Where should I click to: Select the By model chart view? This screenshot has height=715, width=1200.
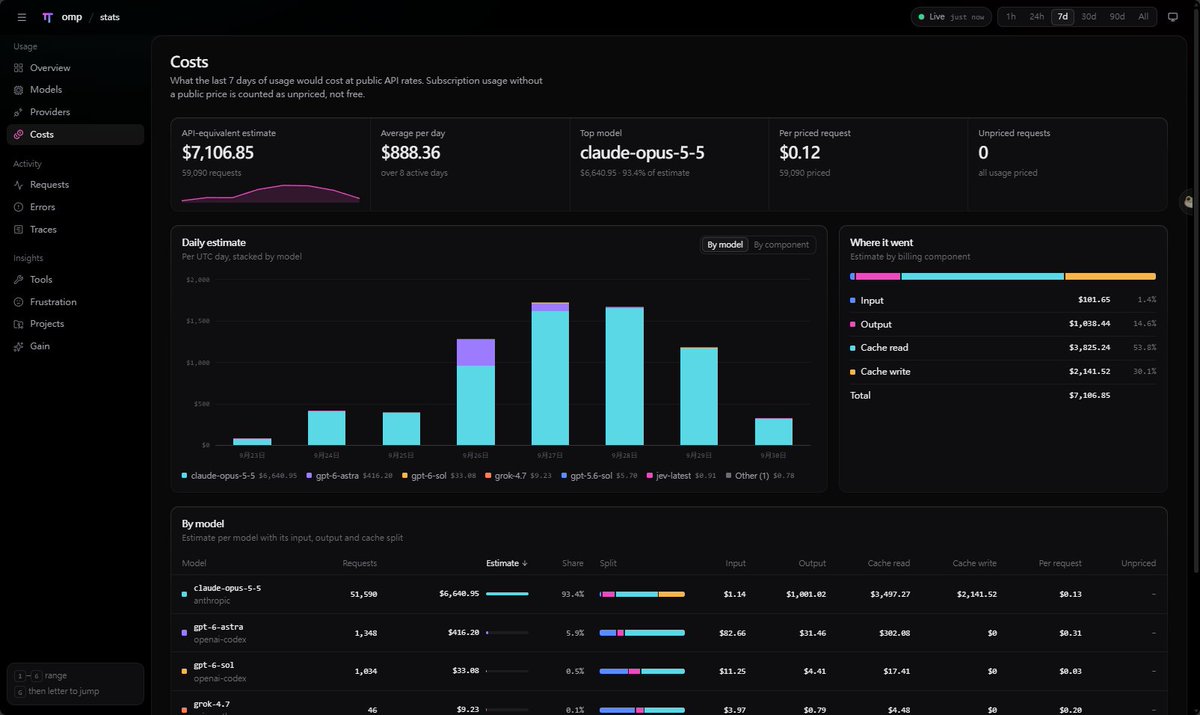point(725,244)
